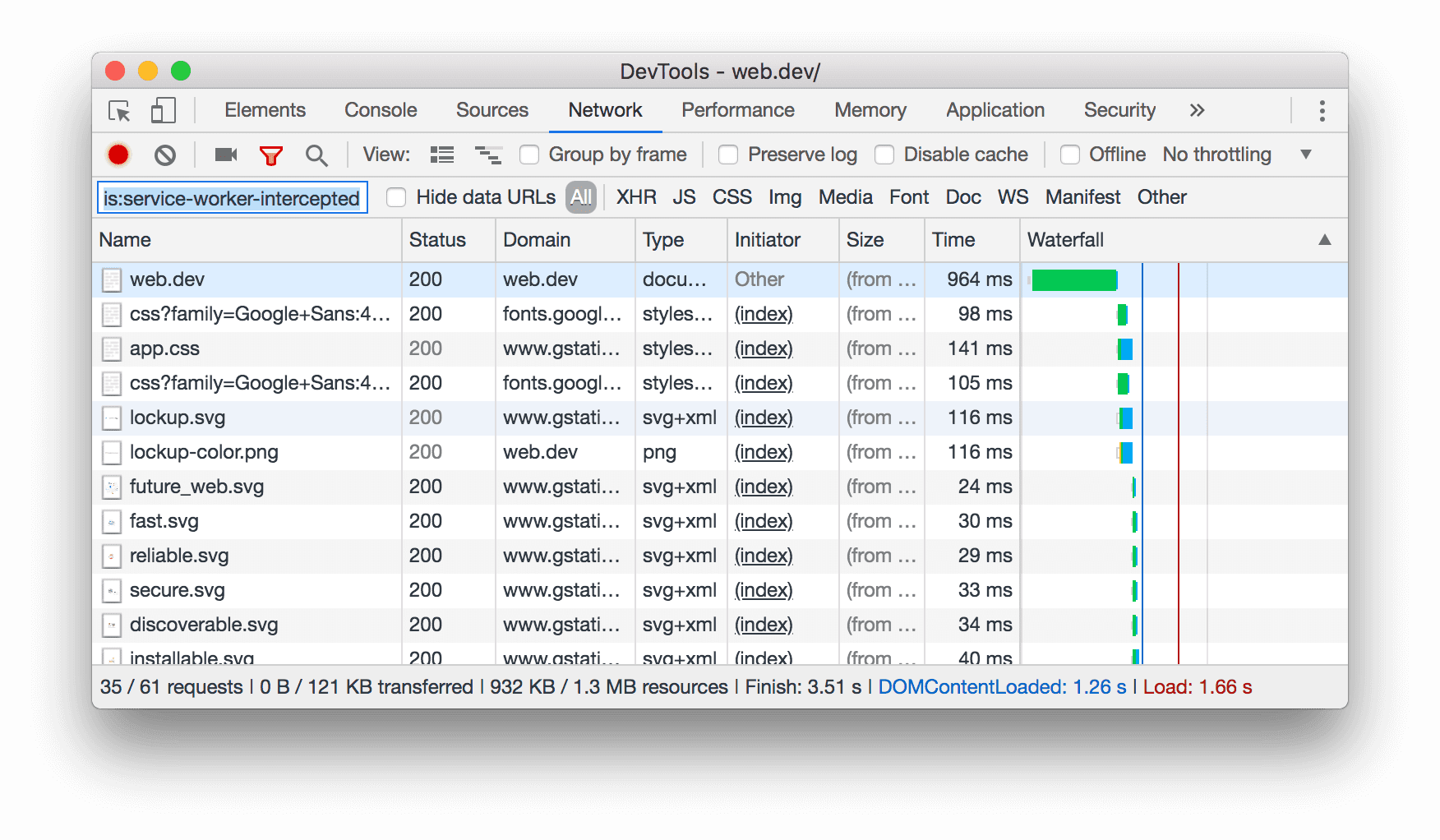The width and height of the screenshot is (1440, 840).
Task: Open network search with the magnifier icon
Action: tap(316, 155)
